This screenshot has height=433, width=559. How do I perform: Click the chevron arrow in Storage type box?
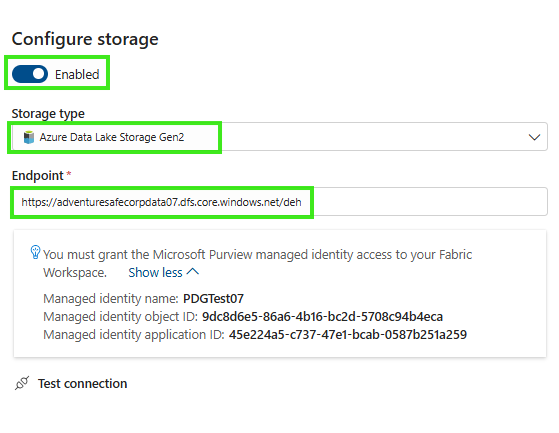[534, 137]
